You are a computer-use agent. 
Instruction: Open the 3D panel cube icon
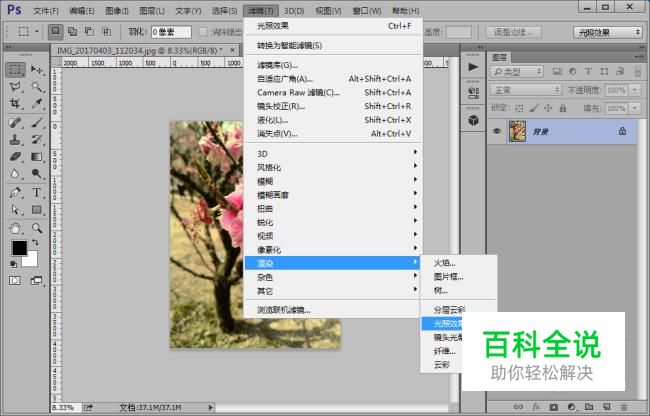tap(473, 120)
